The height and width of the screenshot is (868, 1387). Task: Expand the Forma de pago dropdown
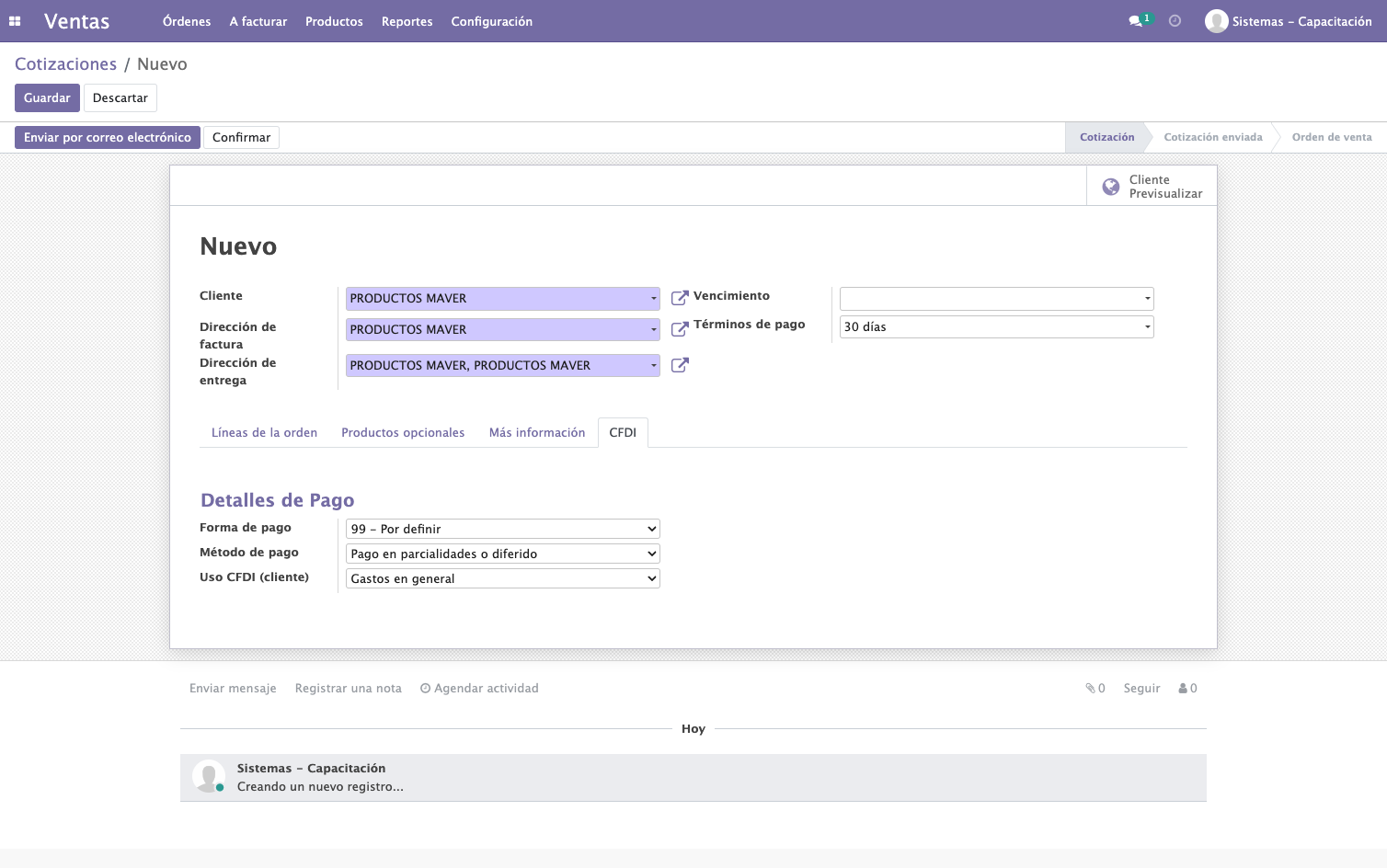click(x=503, y=529)
